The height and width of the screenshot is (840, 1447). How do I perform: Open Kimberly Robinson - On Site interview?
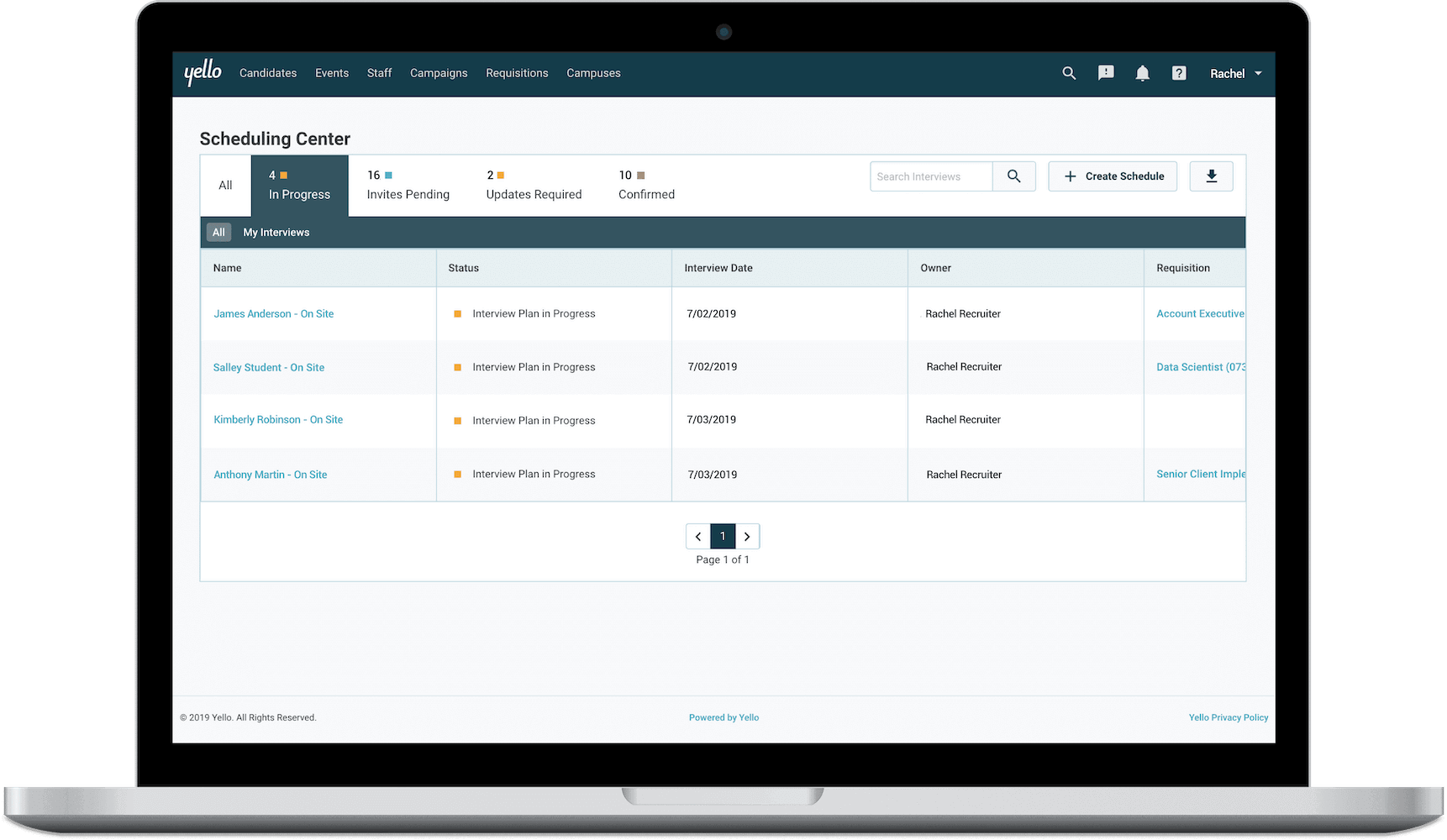pos(278,420)
